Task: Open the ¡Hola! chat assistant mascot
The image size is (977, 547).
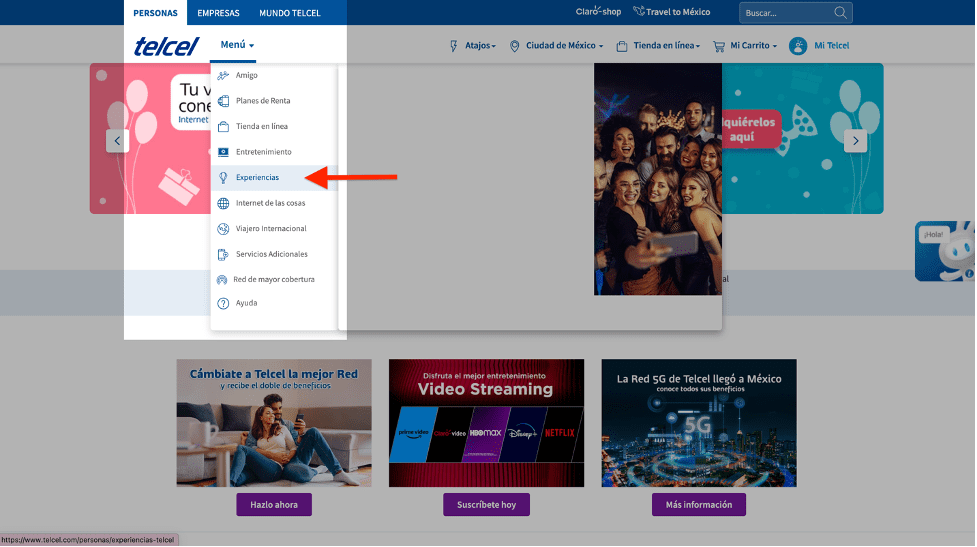Action: 947,251
